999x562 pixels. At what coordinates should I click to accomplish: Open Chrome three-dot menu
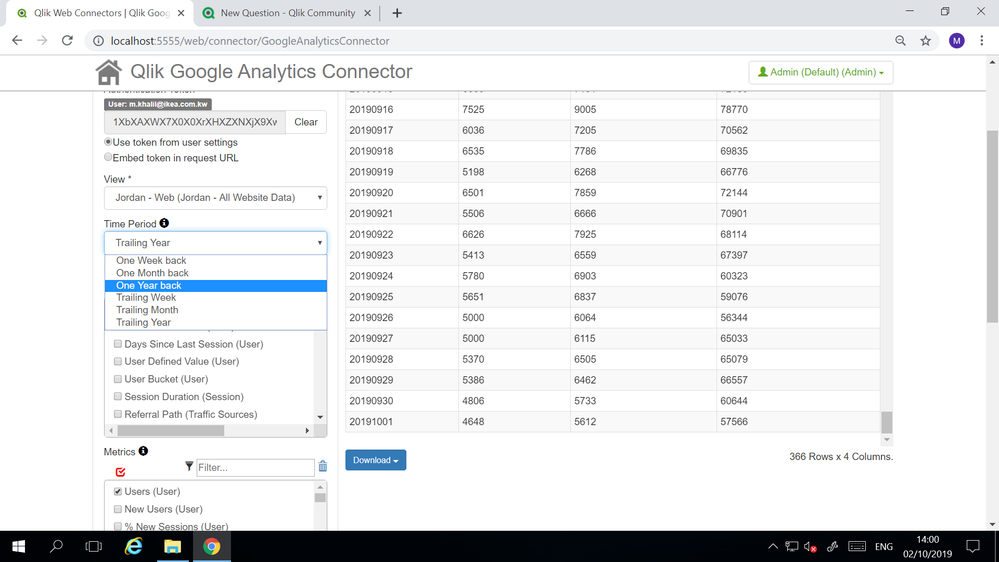(982, 41)
